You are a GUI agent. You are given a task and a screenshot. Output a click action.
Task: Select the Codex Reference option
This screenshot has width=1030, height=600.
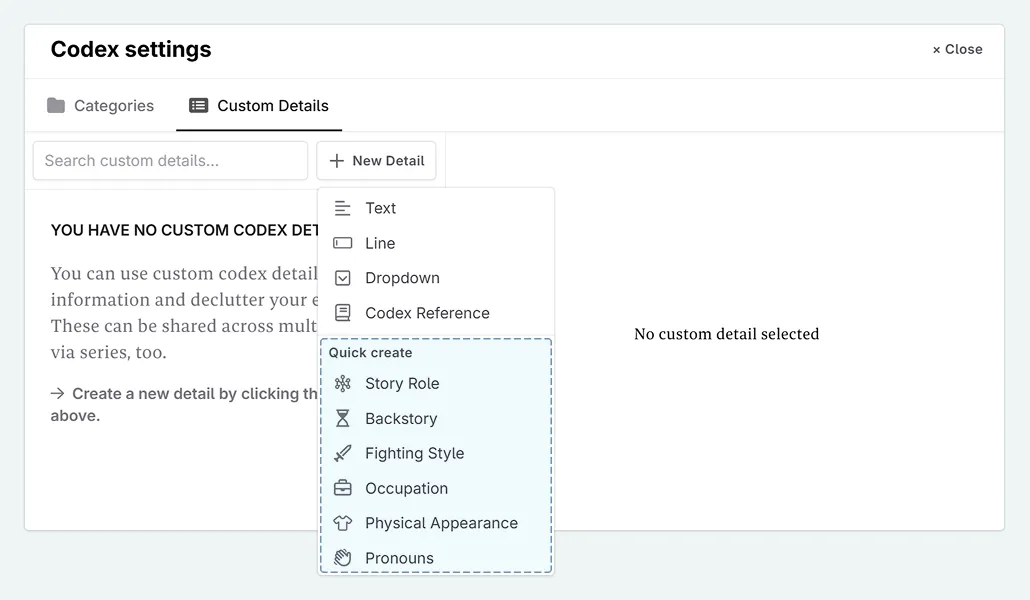click(x=427, y=313)
